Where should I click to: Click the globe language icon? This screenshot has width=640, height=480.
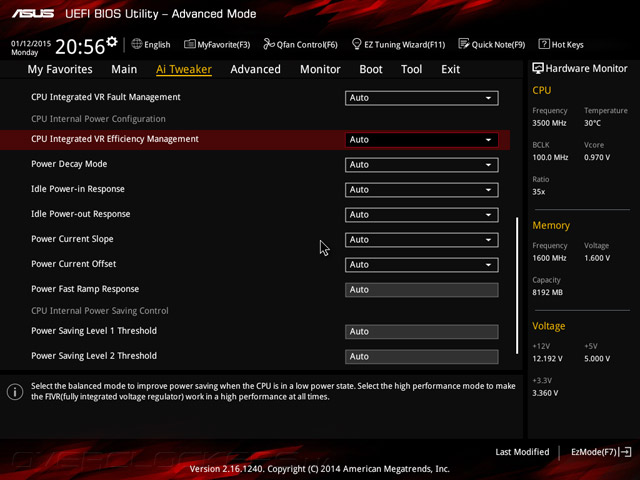tap(137, 44)
